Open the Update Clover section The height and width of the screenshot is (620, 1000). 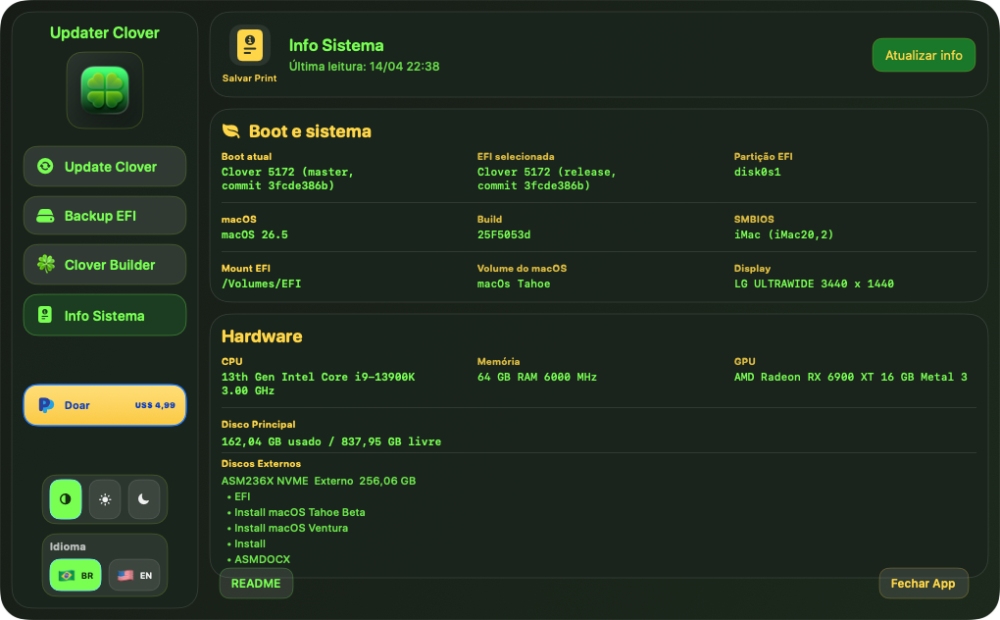[x=105, y=166]
